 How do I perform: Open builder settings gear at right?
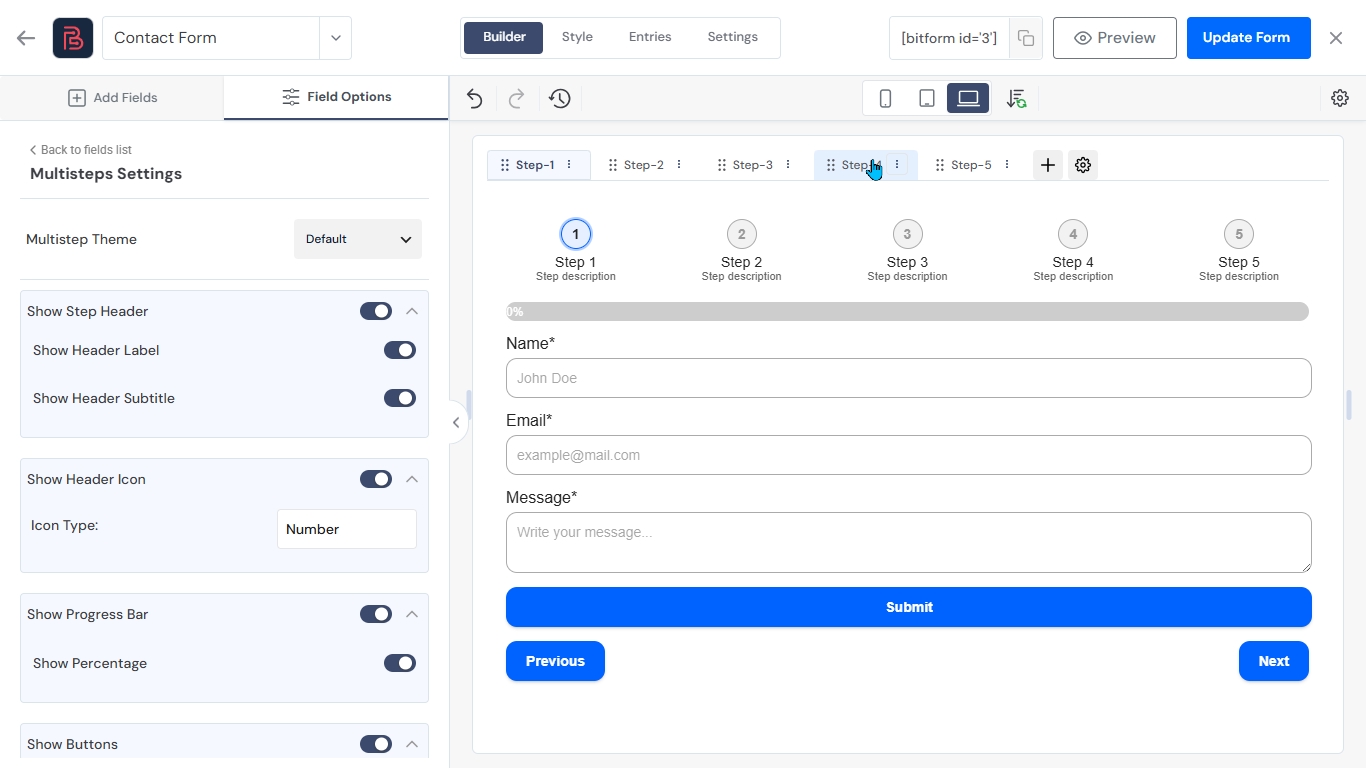[x=1340, y=98]
